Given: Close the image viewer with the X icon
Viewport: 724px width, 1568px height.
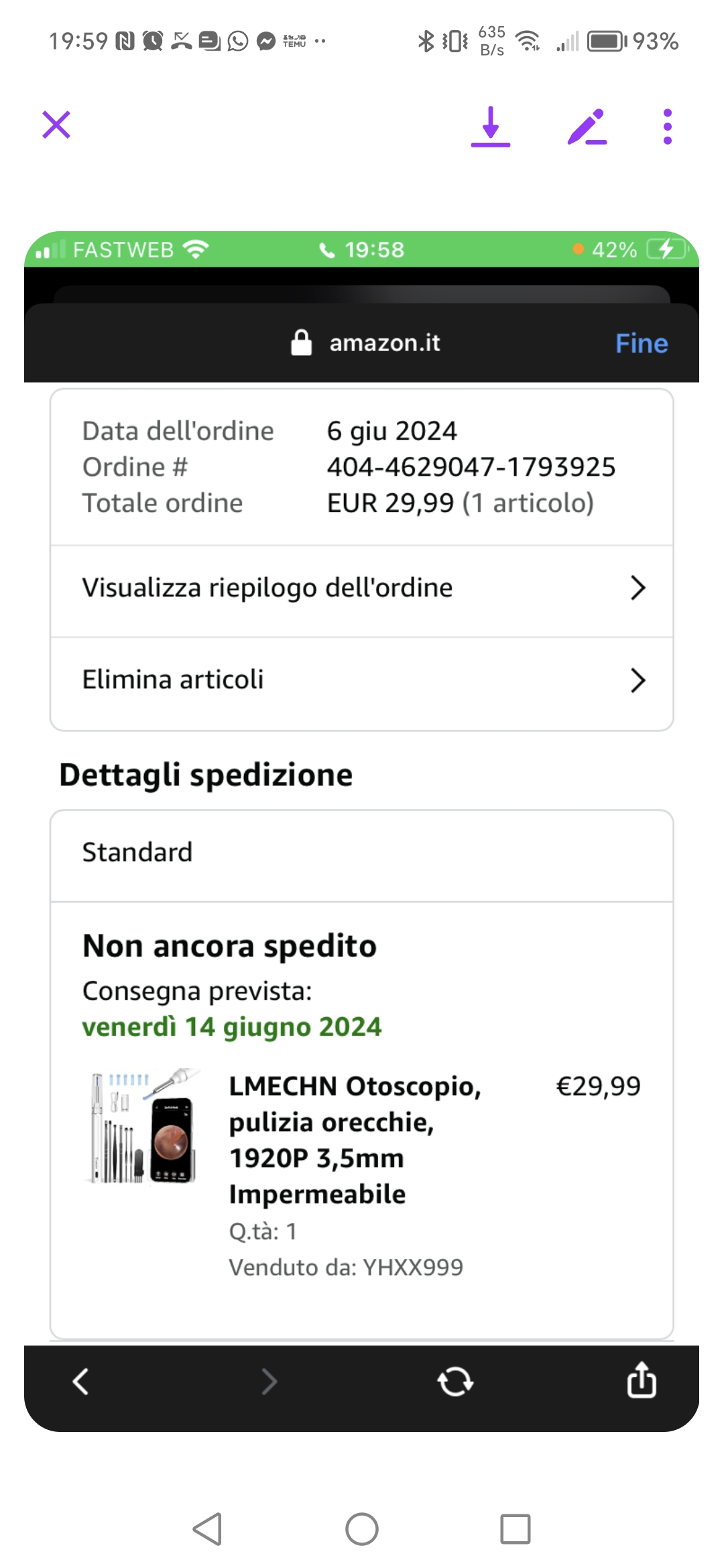Looking at the screenshot, I should [x=56, y=125].
